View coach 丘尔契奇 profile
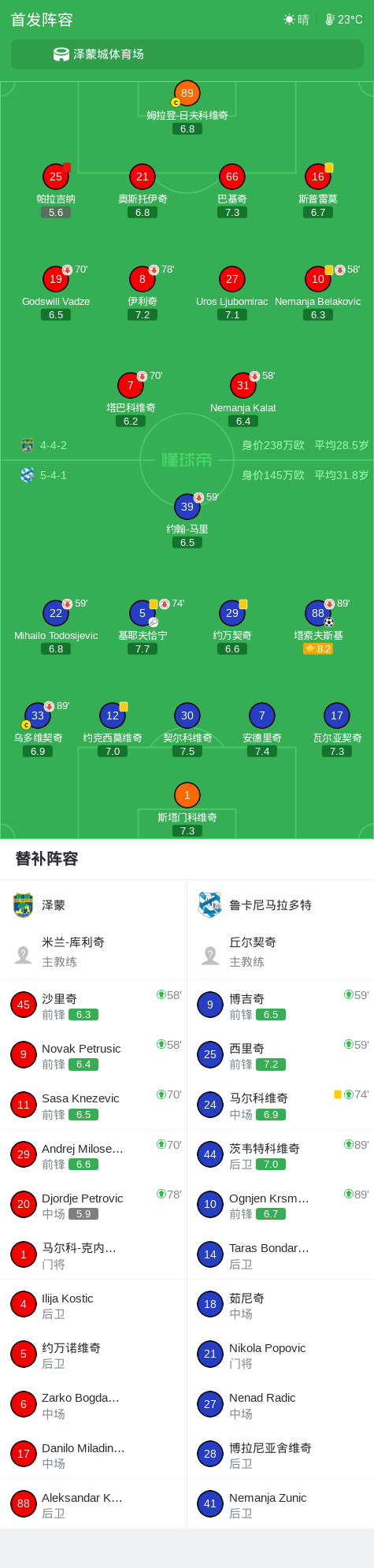Viewport: 374px width, 1568px height. pos(280,952)
